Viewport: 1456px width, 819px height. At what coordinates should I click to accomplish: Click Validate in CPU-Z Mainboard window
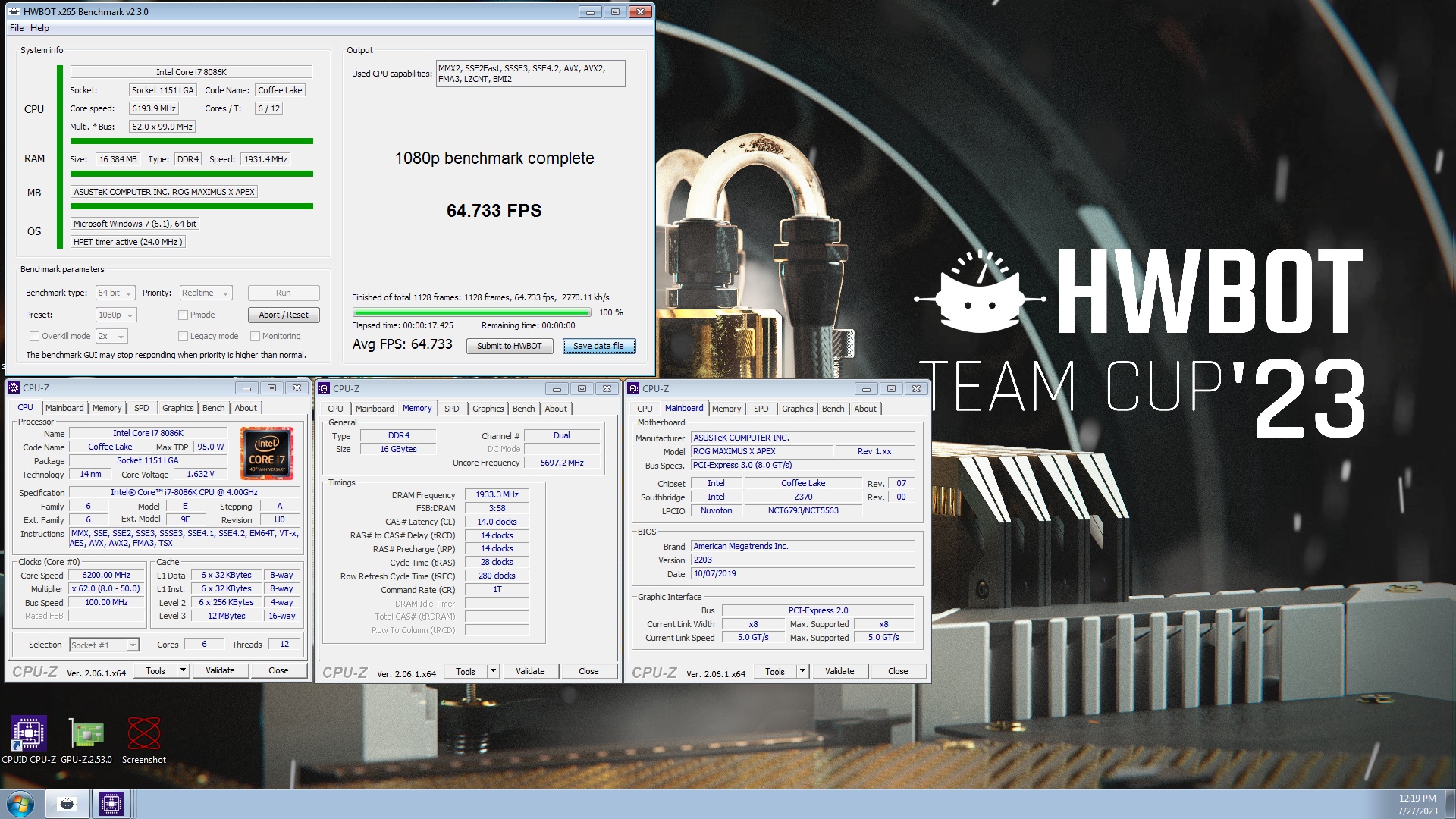tap(839, 671)
